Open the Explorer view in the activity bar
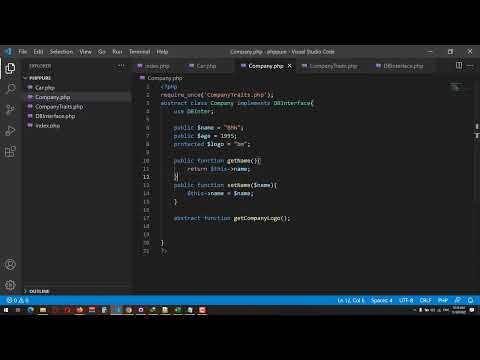Image resolution: width=480 pixels, height=360 pixels. click(x=10, y=68)
